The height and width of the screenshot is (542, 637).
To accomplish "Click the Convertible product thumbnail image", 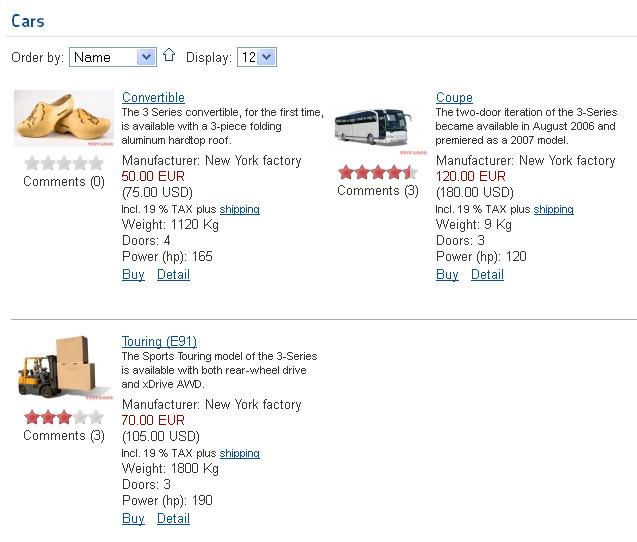I will pos(63,119).
